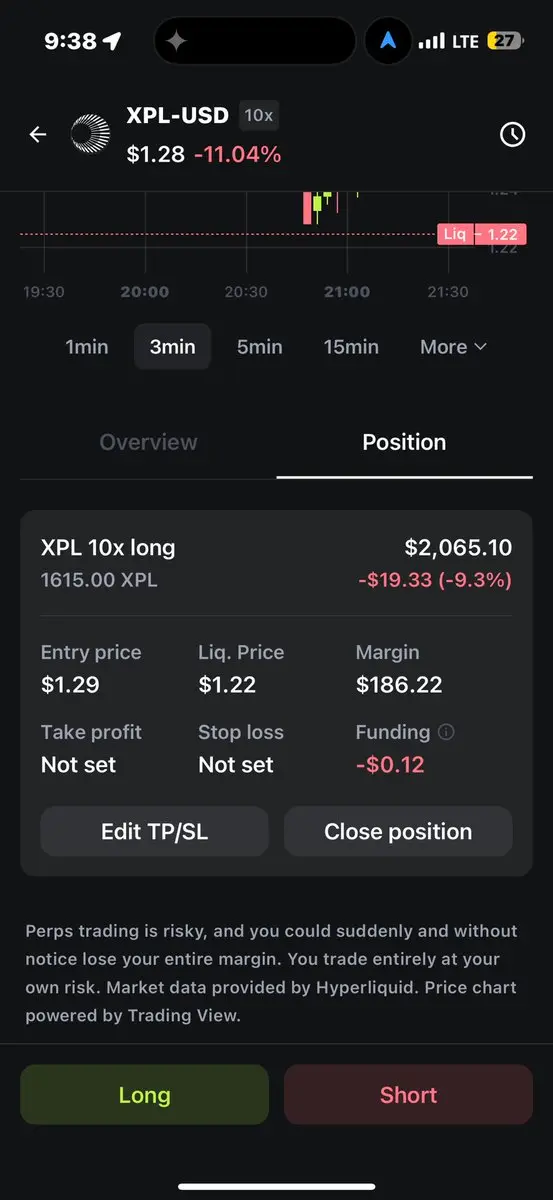
Task: Tap the 10x leverage badge
Action: 258,115
